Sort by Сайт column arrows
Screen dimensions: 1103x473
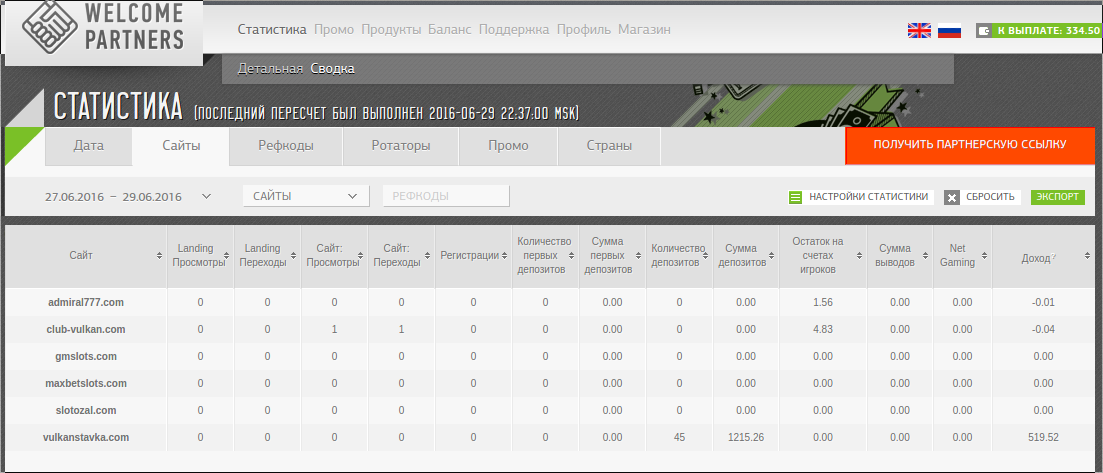(160, 256)
